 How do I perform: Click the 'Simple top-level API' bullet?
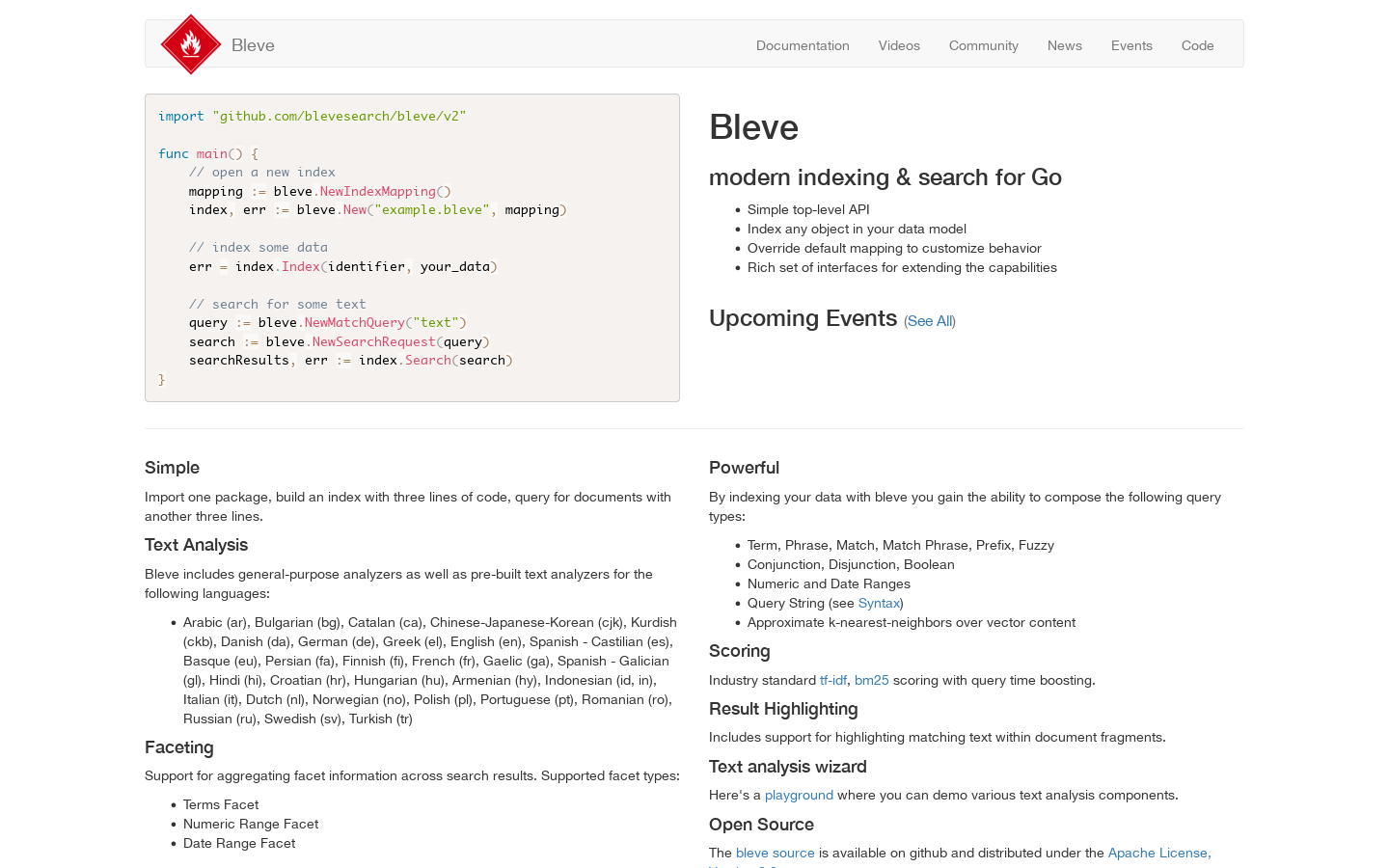coord(808,209)
